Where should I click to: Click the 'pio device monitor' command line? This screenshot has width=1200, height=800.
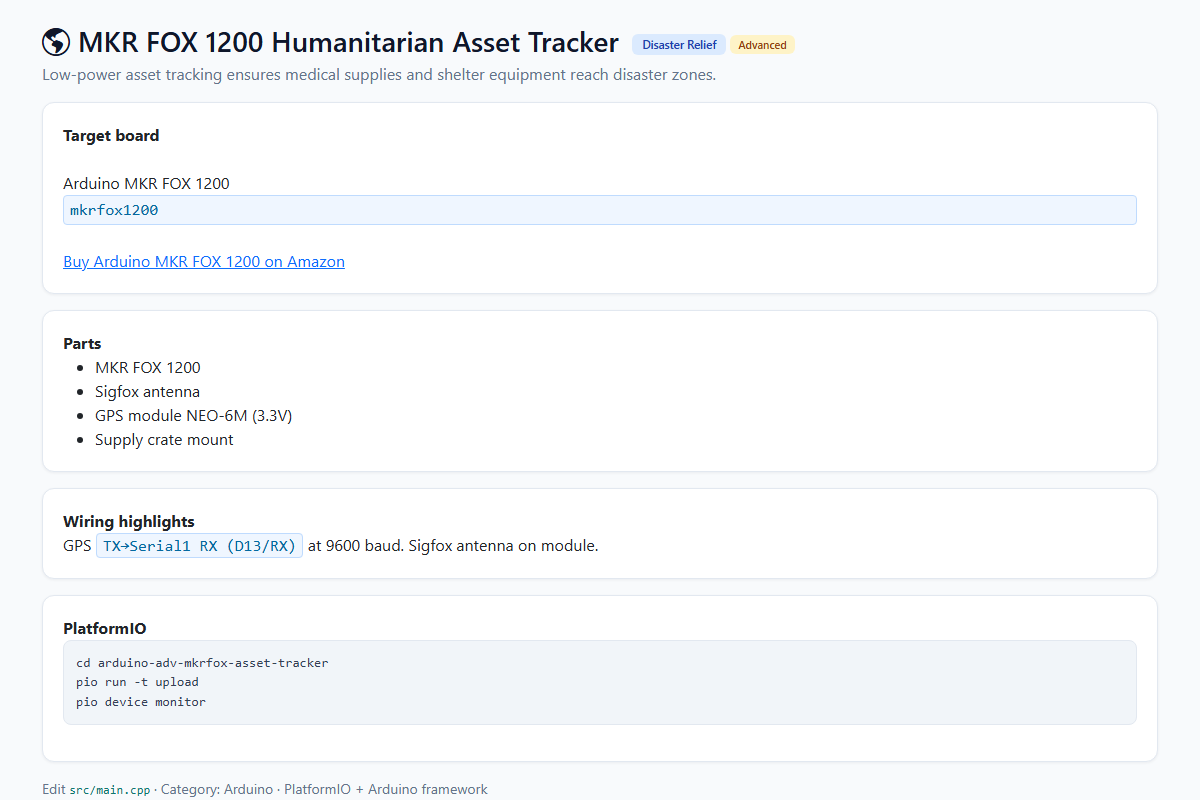(141, 702)
